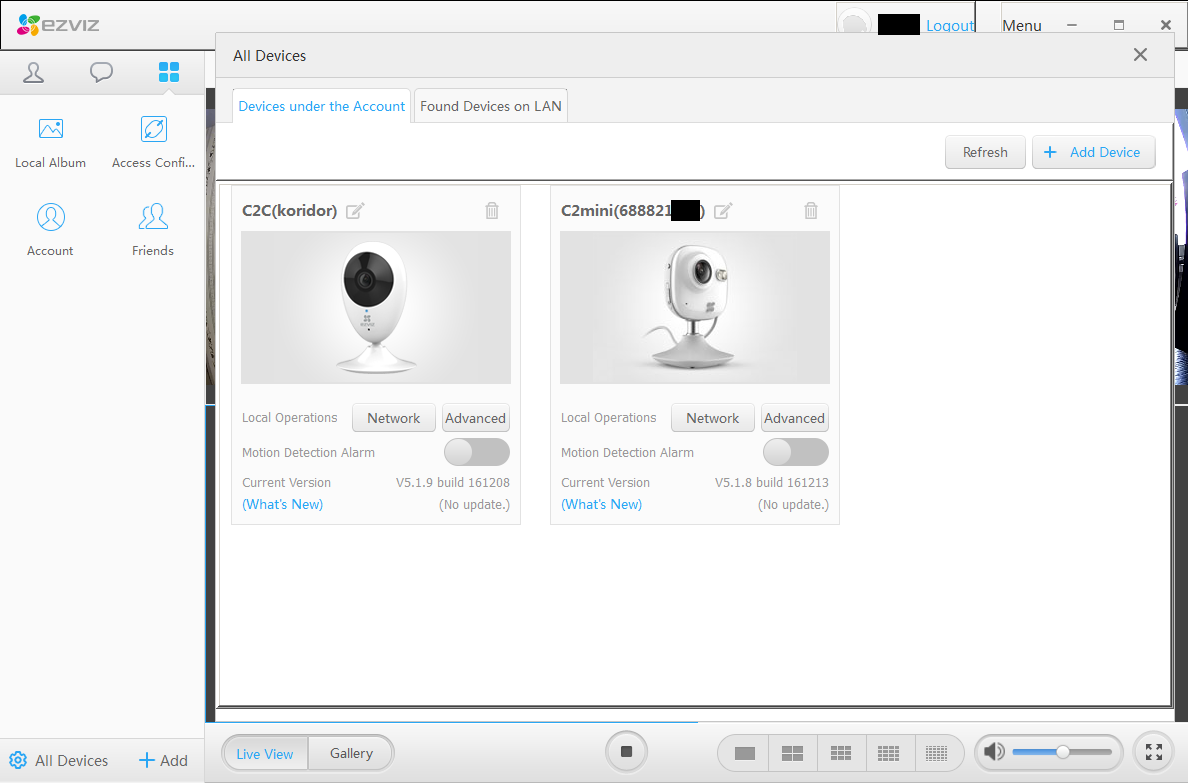
Task: Open Network settings for C2C(koridor)
Action: 394,418
